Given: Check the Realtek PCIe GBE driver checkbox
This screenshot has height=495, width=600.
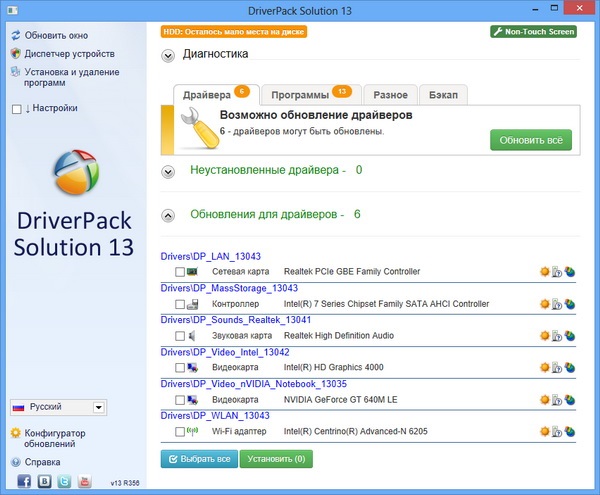Looking at the screenshot, I should (x=180, y=272).
